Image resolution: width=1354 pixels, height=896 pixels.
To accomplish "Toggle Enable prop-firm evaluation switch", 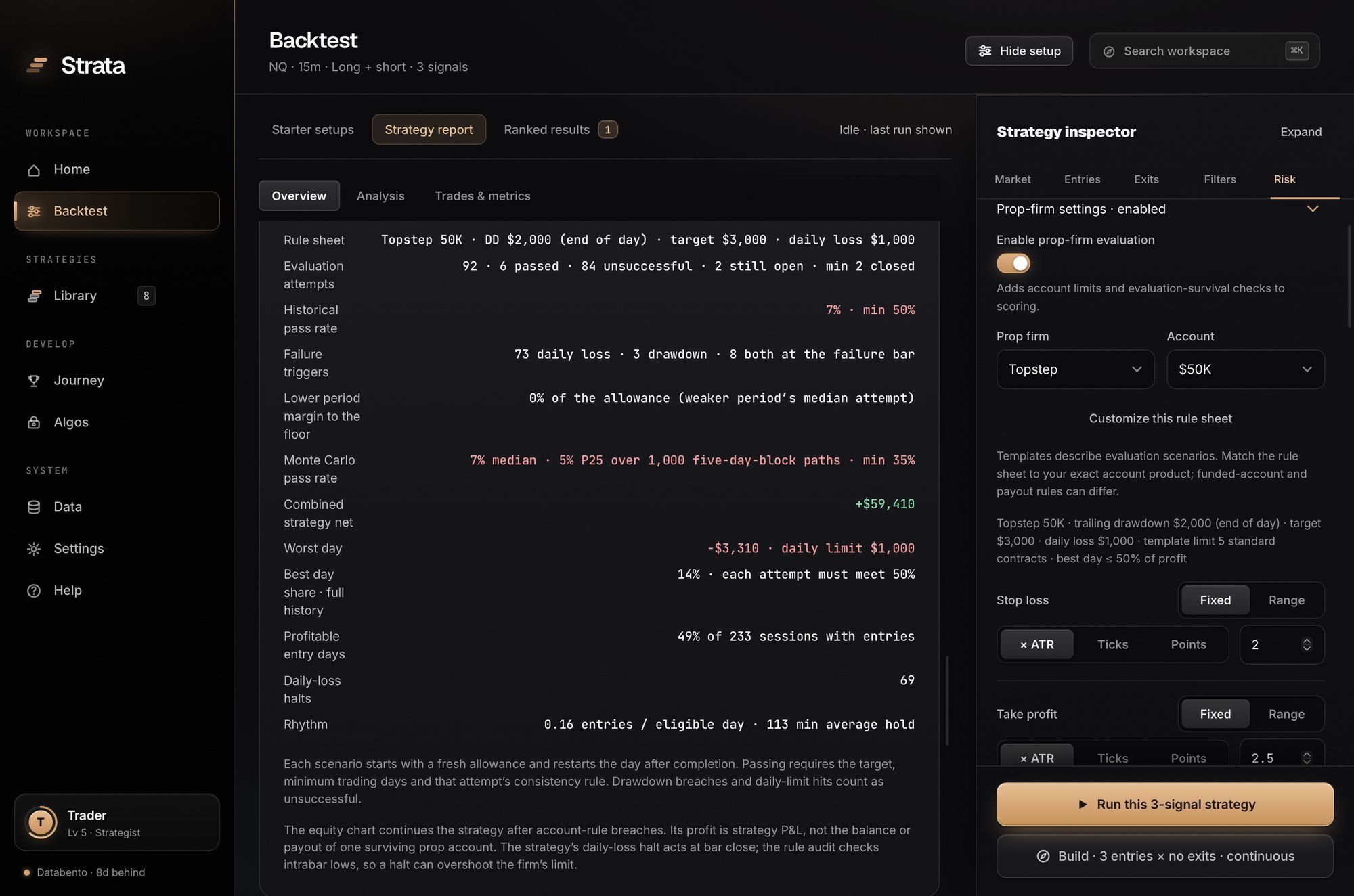I will [1013, 263].
